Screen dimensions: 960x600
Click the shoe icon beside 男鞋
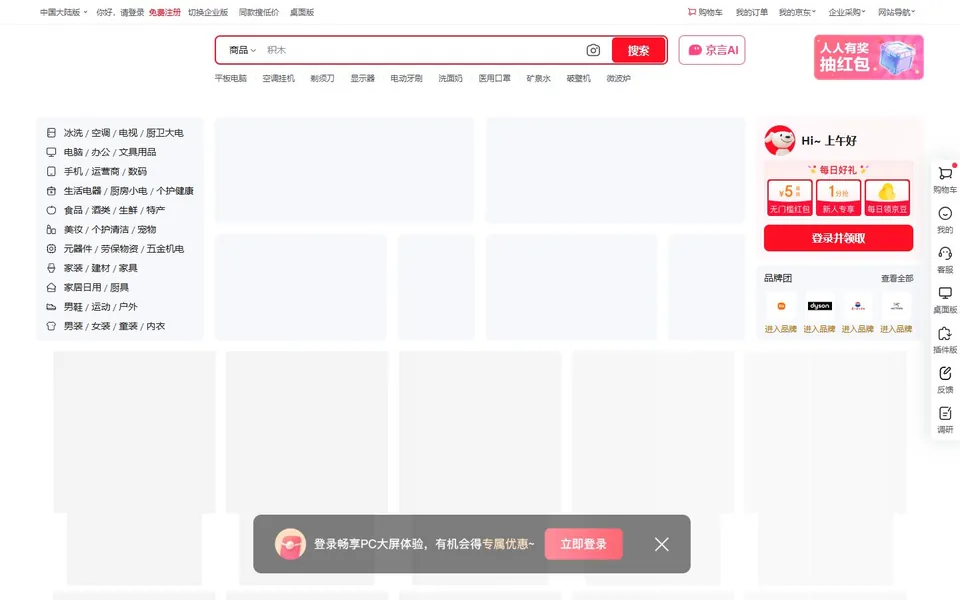click(51, 307)
